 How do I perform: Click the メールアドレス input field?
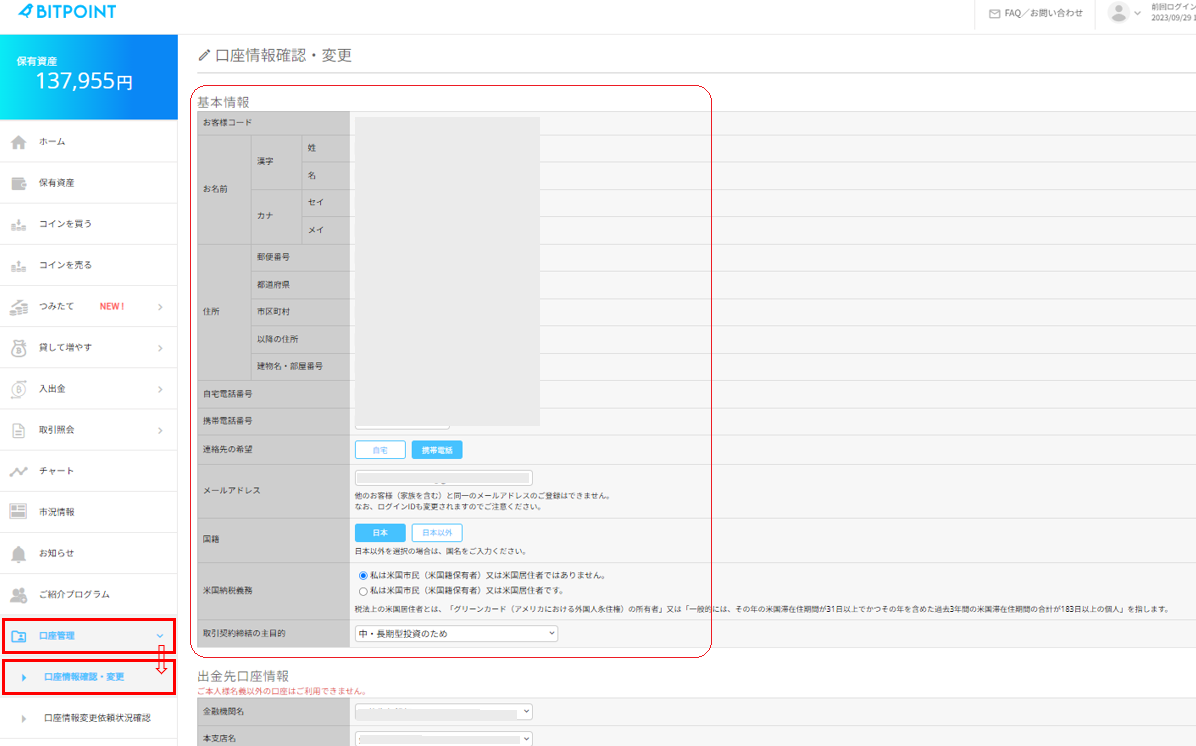(443, 478)
